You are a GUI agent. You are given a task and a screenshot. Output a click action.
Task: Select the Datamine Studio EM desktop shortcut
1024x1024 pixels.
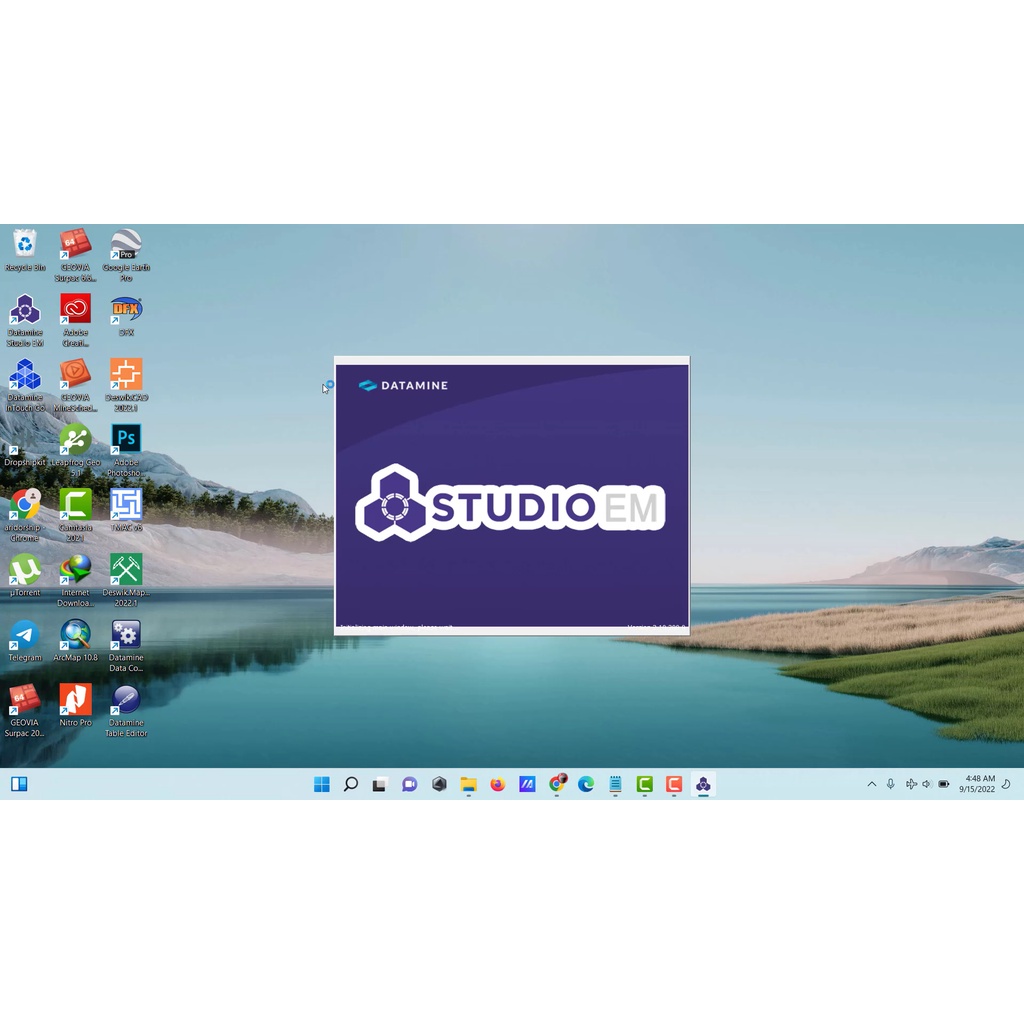coord(25,320)
